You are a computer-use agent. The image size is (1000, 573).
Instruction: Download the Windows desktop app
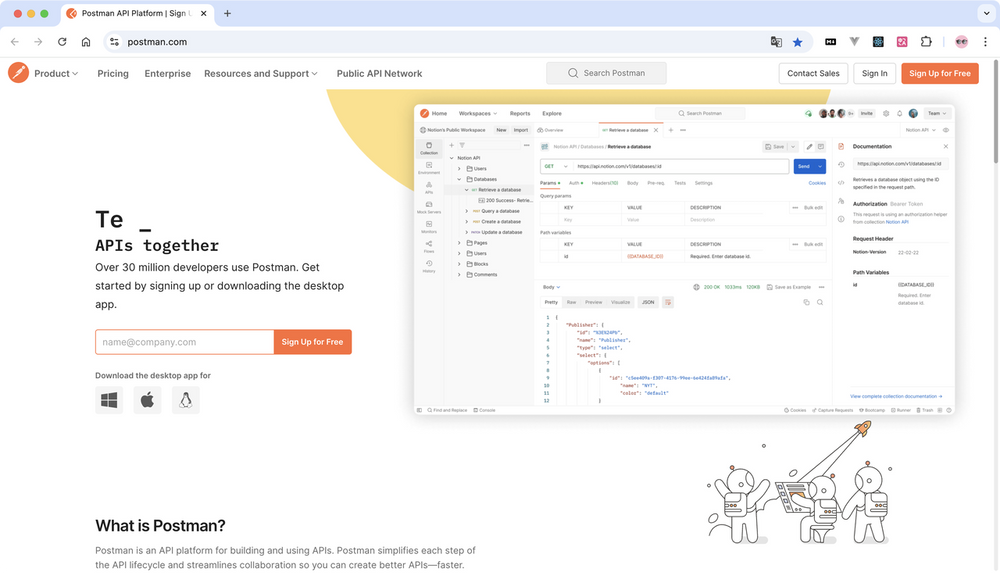click(x=109, y=400)
